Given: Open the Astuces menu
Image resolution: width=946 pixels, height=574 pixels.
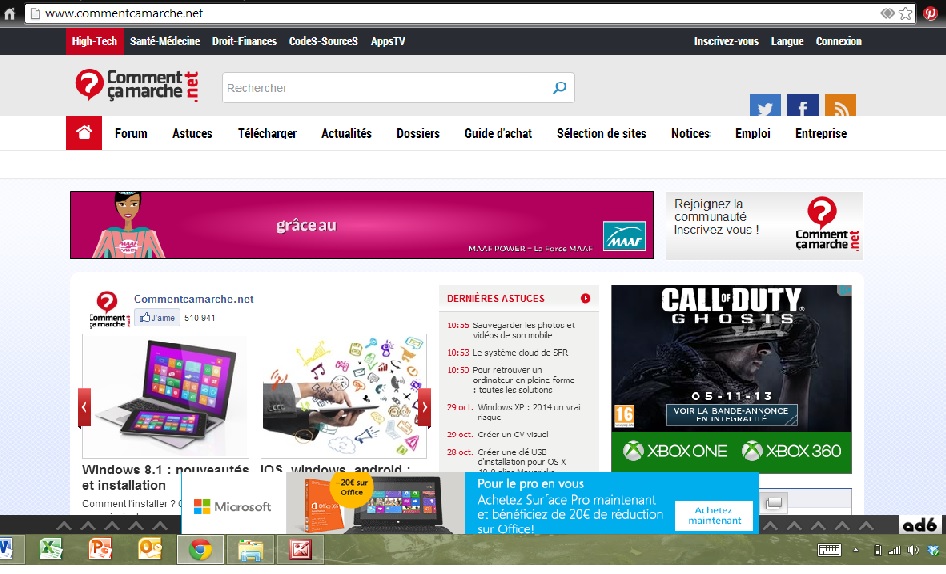Looking at the screenshot, I should tap(192, 133).
